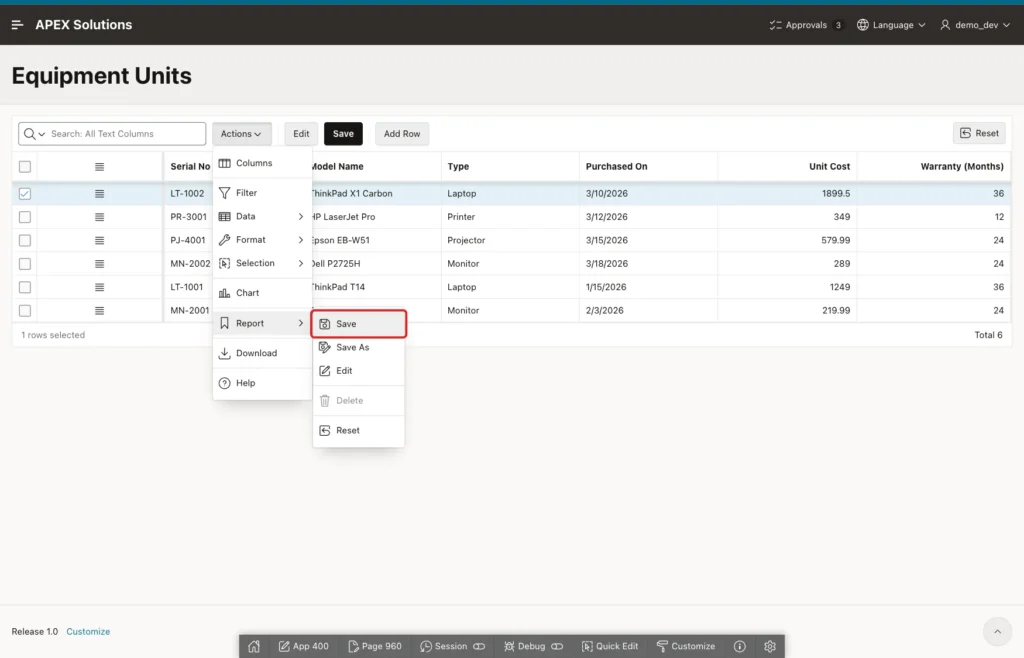Open the Approvals list
This screenshot has width=1024, height=658.
click(806, 25)
